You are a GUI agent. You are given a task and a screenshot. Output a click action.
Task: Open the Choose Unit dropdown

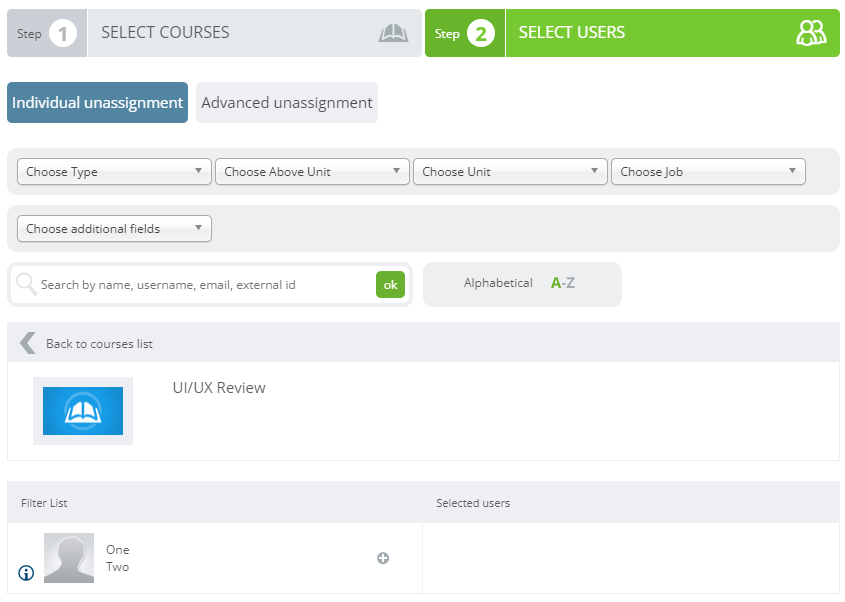(x=510, y=171)
